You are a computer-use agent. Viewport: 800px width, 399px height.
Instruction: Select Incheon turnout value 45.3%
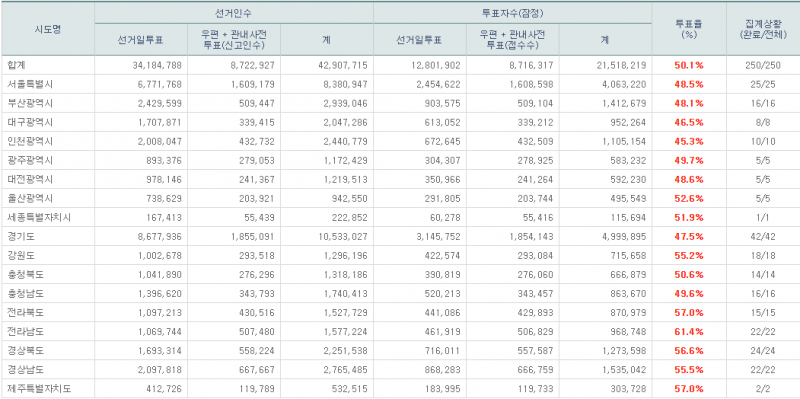click(689, 141)
